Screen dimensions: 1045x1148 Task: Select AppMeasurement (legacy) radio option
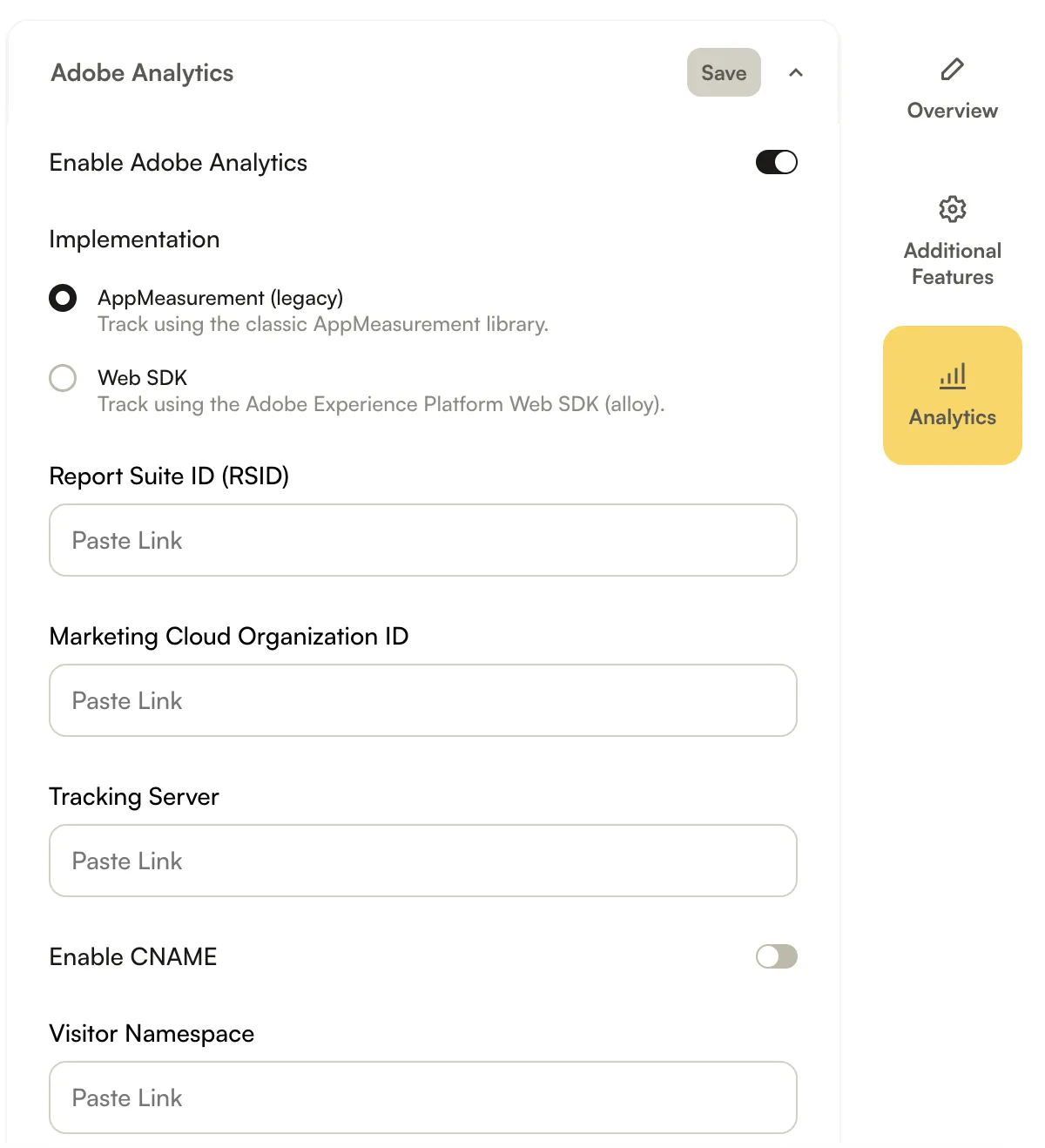coord(63,298)
